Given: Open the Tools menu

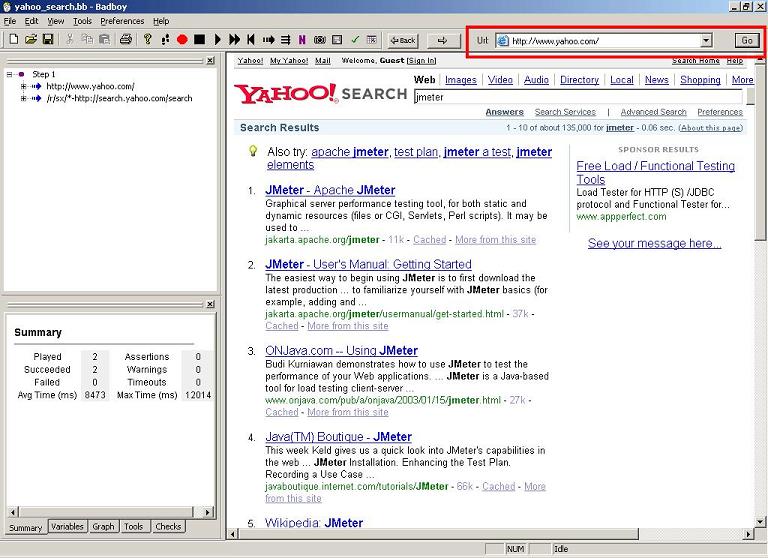Looking at the screenshot, I should click(82, 21).
